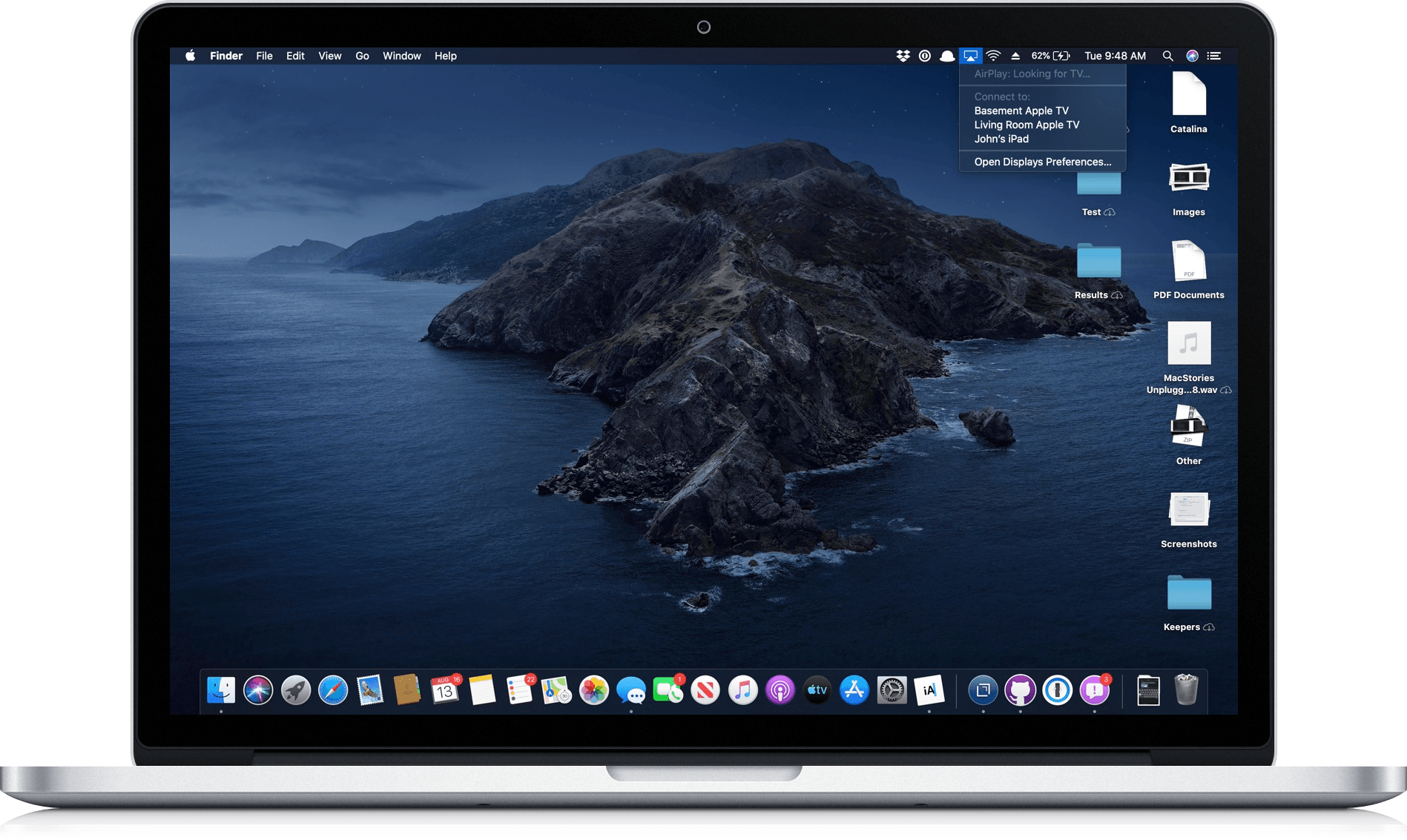Open FaceTime from the Dock
This screenshot has height=840, width=1407.
(x=668, y=689)
